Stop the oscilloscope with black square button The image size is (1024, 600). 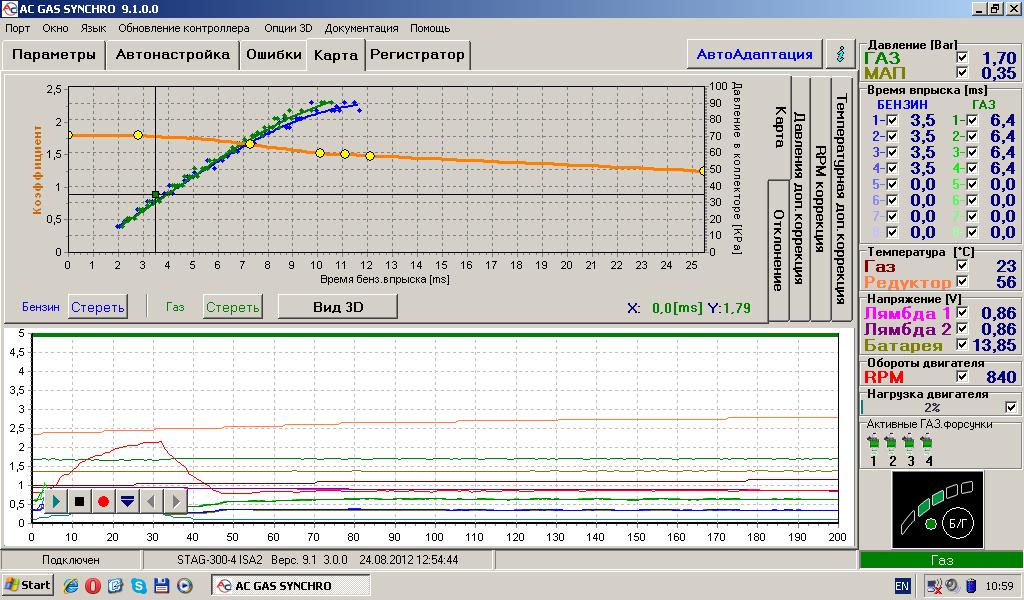[x=80, y=501]
